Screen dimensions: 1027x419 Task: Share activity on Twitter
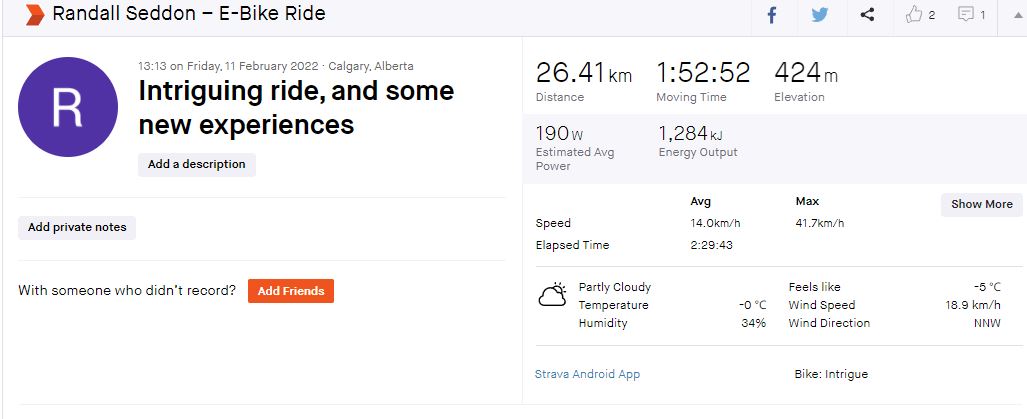[x=820, y=15]
